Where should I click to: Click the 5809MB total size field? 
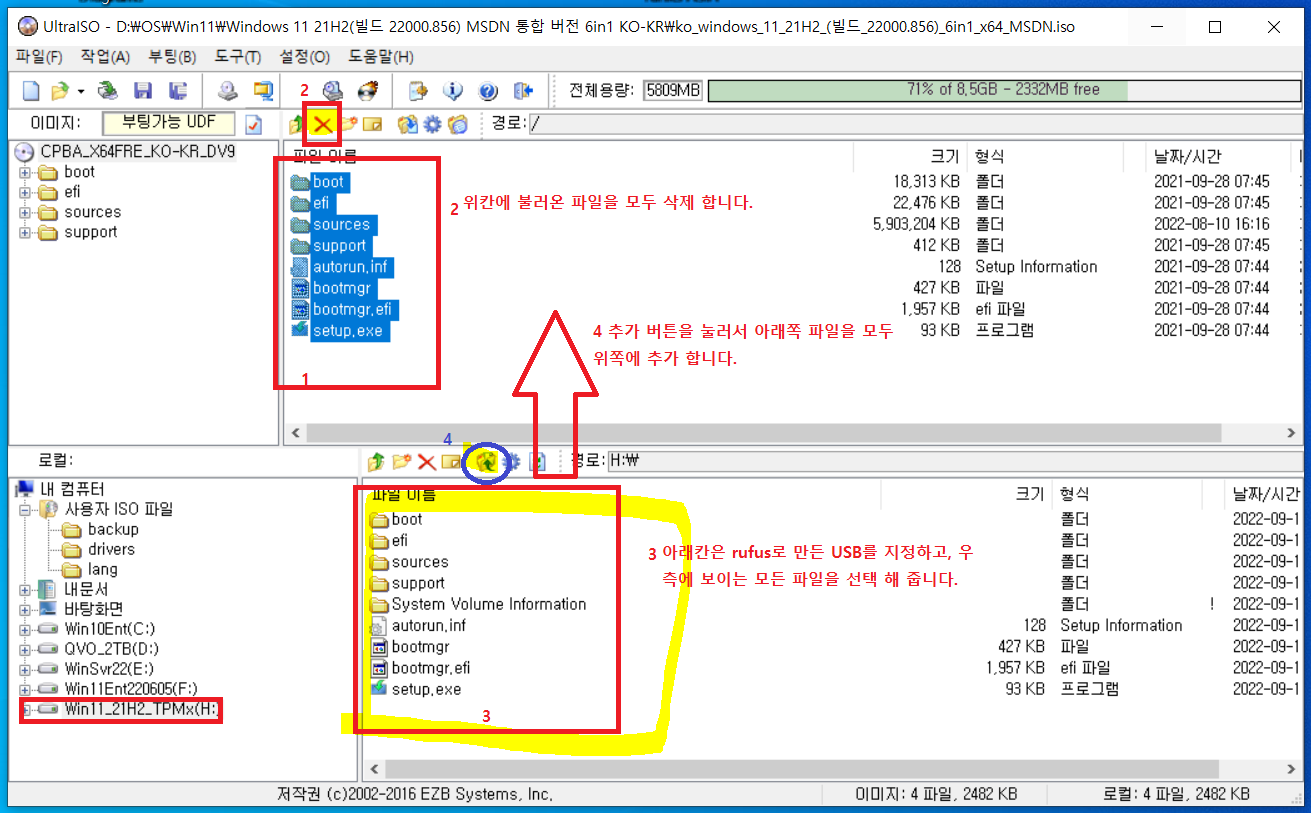tap(673, 90)
